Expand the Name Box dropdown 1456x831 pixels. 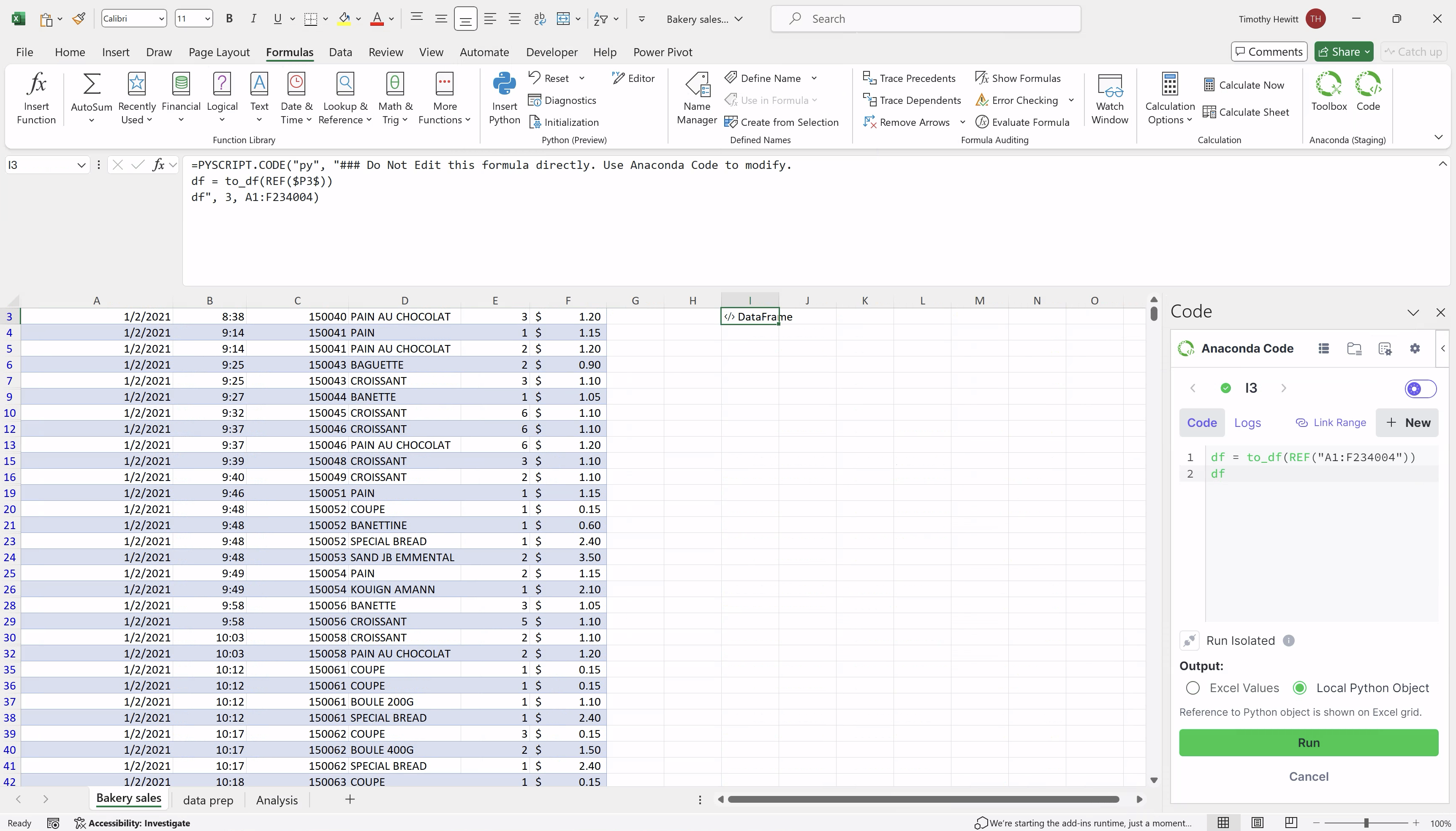point(81,166)
